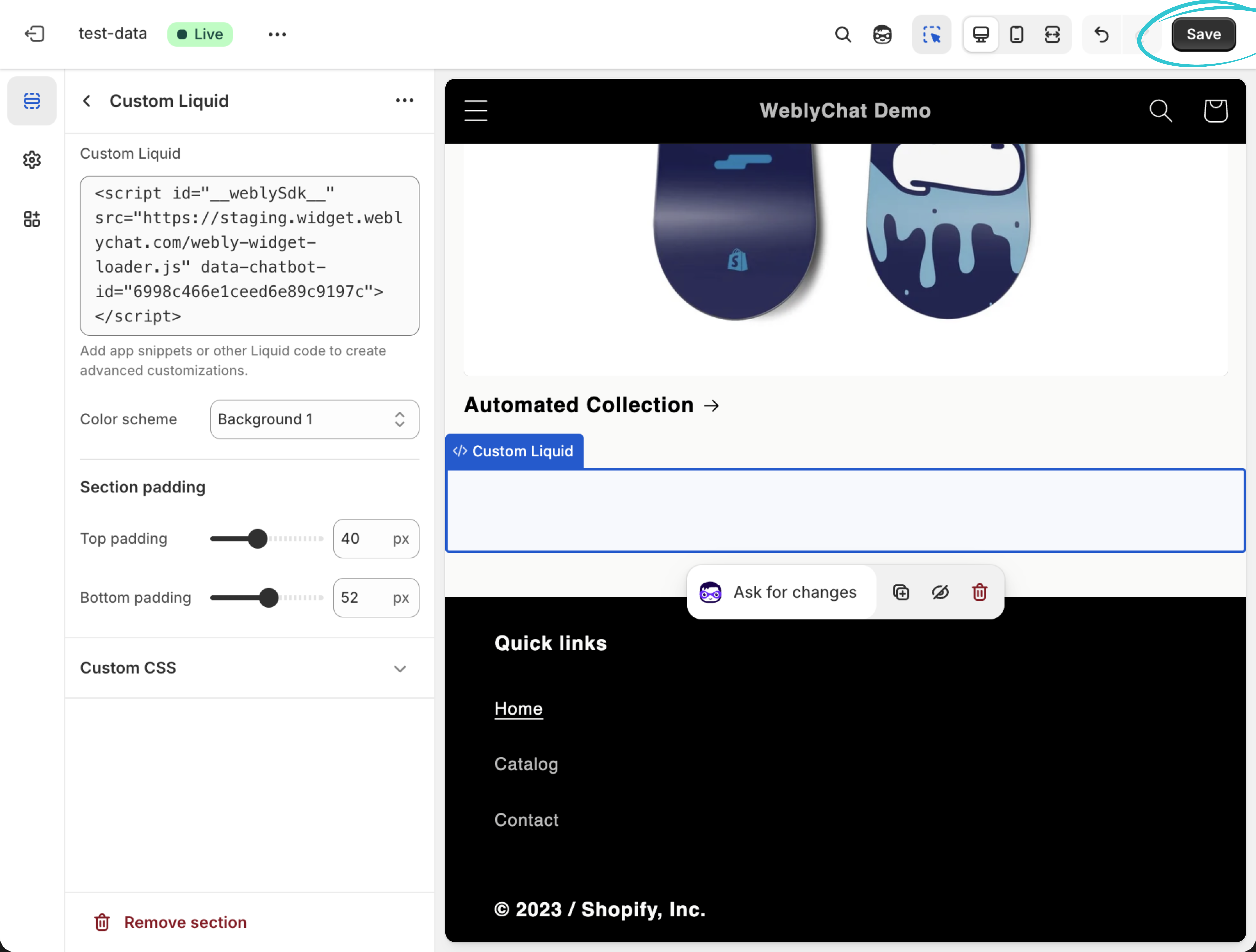Open Theme settings via the gear icon
The image size is (1256, 952).
[x=32, y=159]
